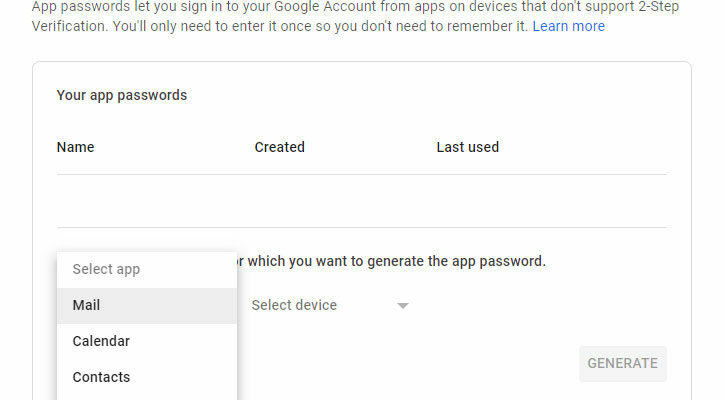Click the generate app password instruction text
This screenshot has height=400, width=725.
coord(391,261)
